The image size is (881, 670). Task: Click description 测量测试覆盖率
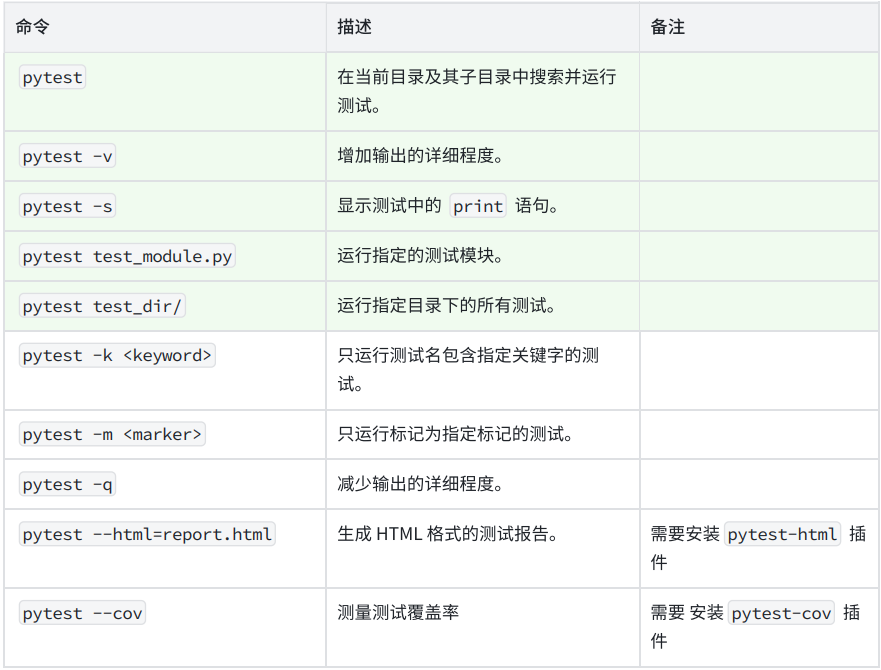398,612
